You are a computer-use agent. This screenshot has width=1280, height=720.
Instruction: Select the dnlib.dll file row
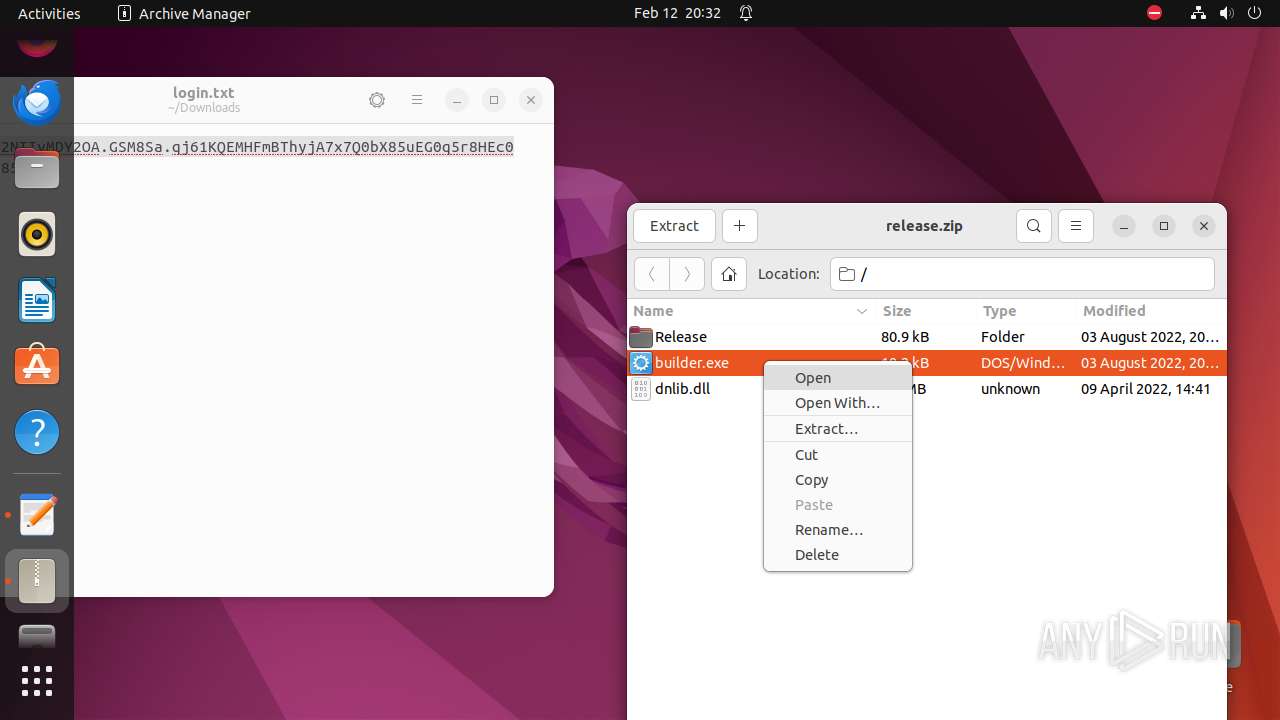pos(927,389)
